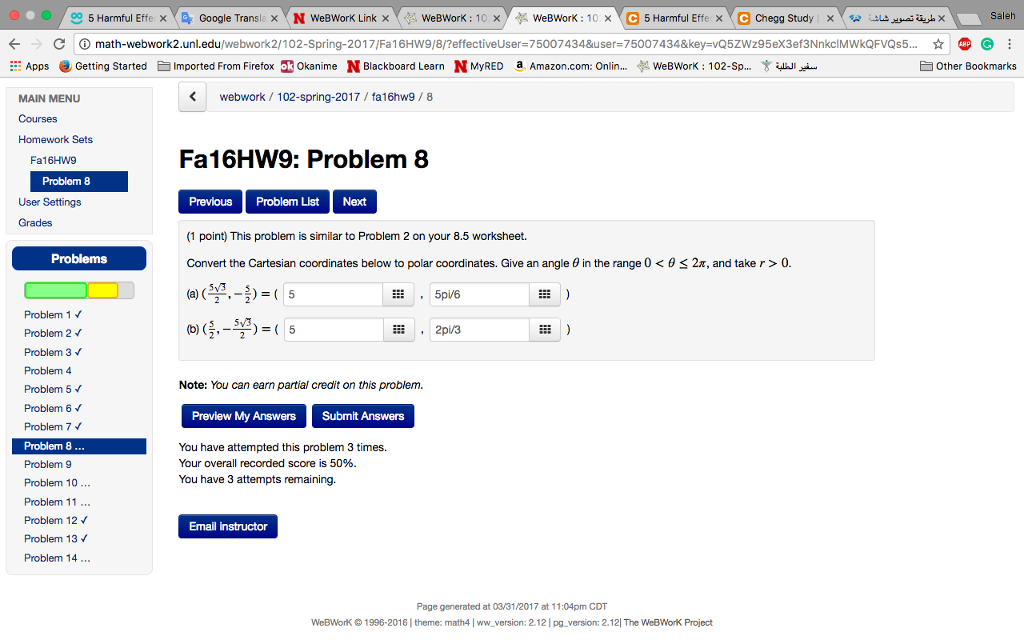Collapse the breadcrumb with the left chevron

pyautogui.click(x=191, y=95)
